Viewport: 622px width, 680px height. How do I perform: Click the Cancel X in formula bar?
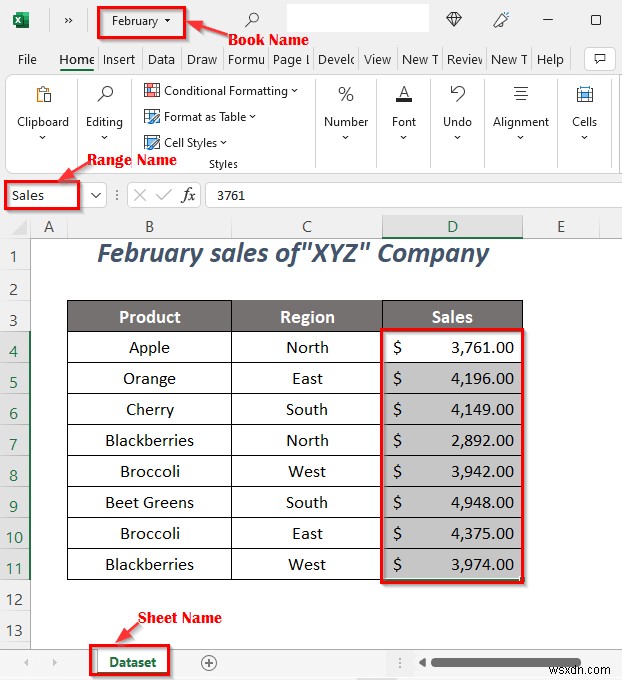[140, 195]
